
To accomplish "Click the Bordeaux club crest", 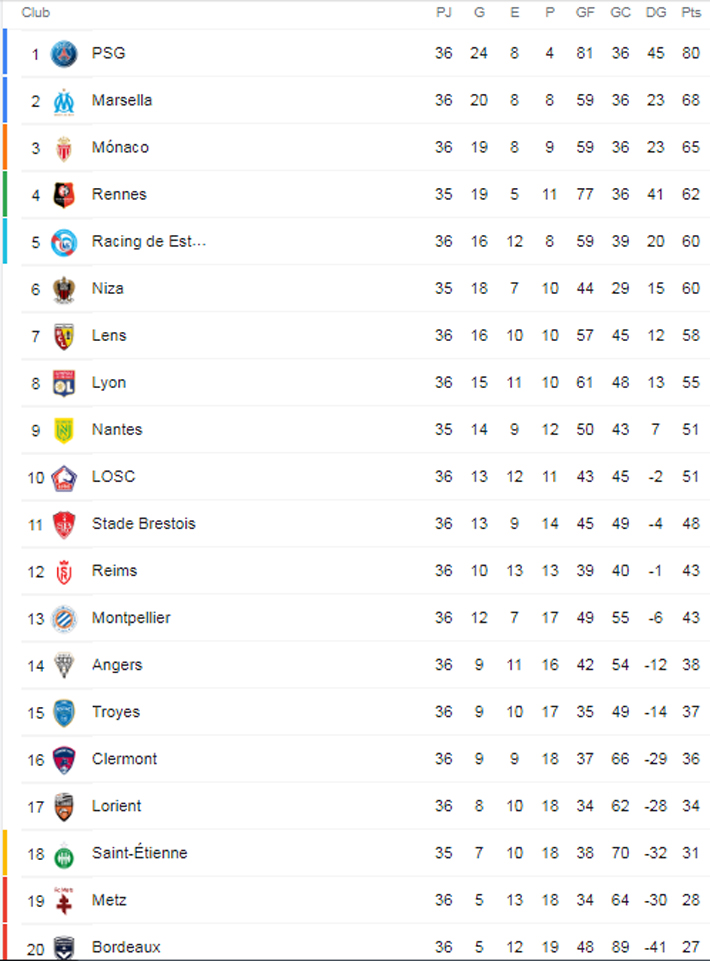I will point(64,947).
